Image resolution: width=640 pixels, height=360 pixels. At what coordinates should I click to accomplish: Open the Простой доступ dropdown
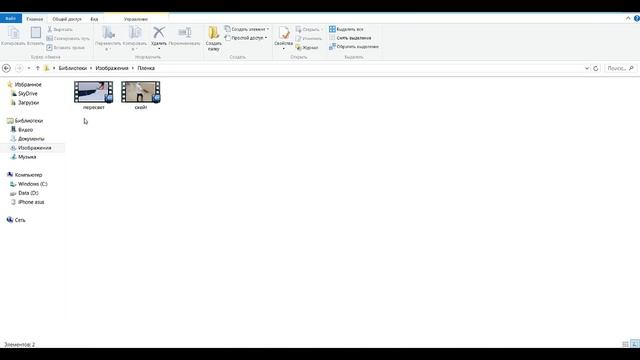coord(246,38)
